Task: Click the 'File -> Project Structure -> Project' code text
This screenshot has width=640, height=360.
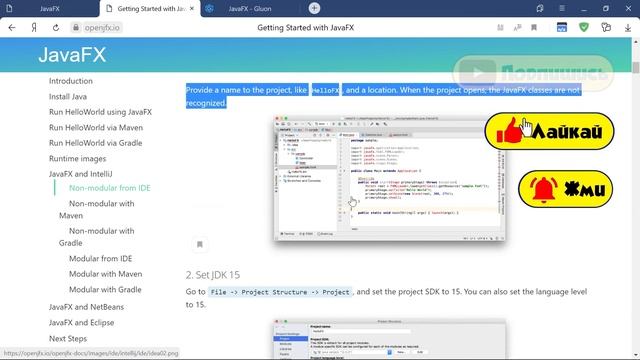Action: (x=280, y=292)
